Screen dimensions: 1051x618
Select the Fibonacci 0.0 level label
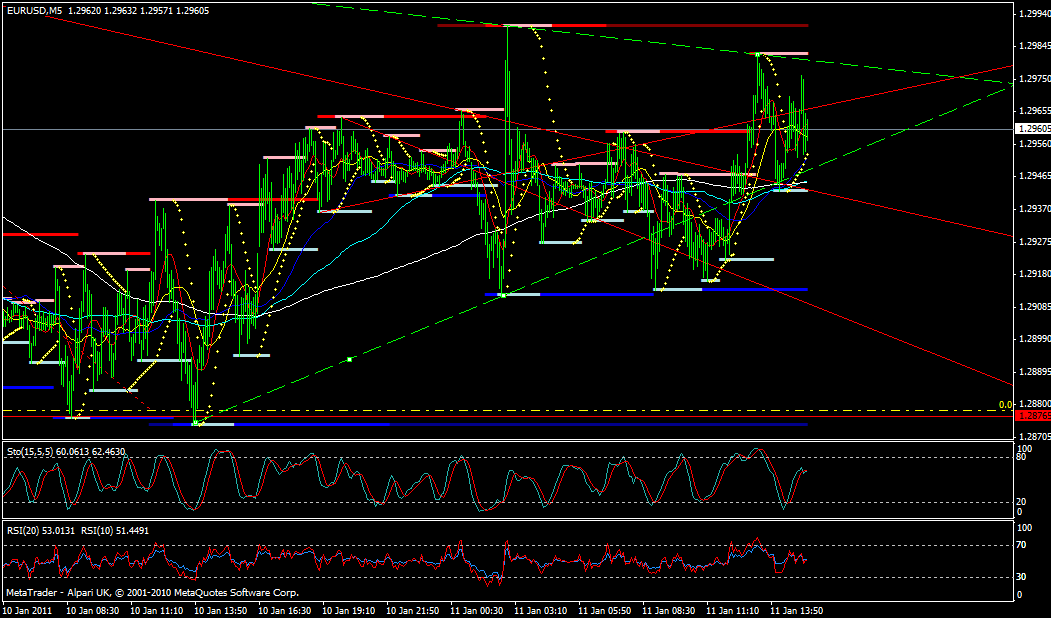tap(1006, 404)
